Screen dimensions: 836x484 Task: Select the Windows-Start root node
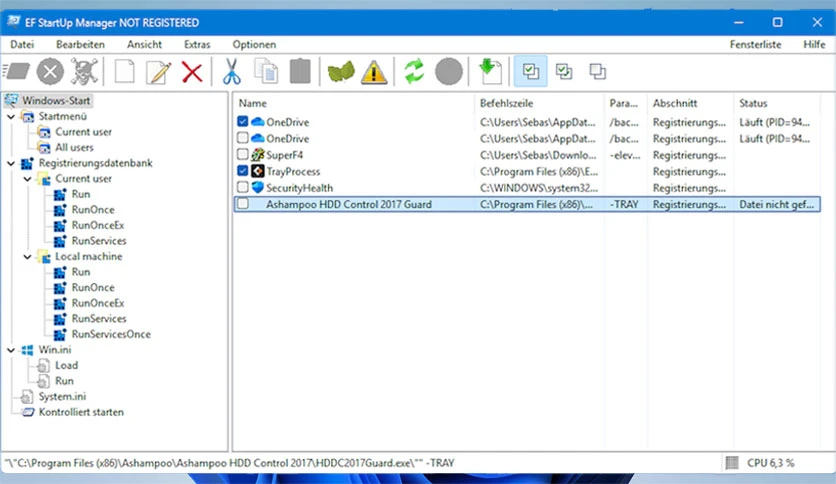(56, 100)
